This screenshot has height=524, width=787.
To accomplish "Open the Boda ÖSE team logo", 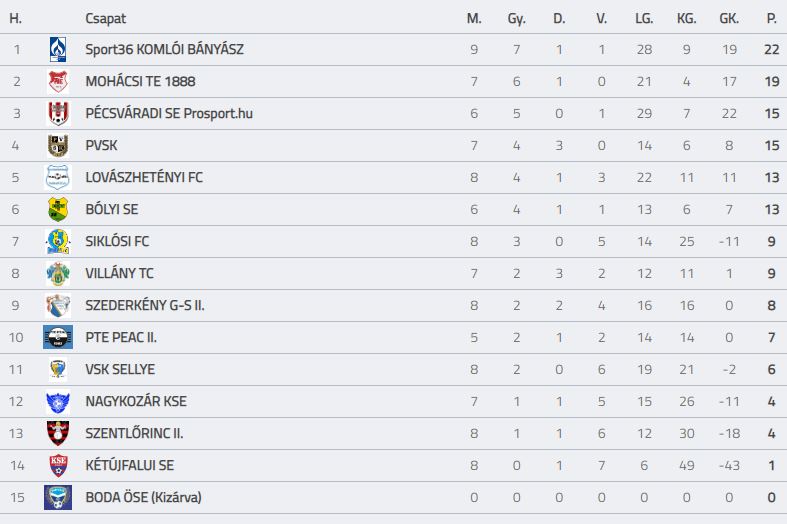I will click(58, 497).
